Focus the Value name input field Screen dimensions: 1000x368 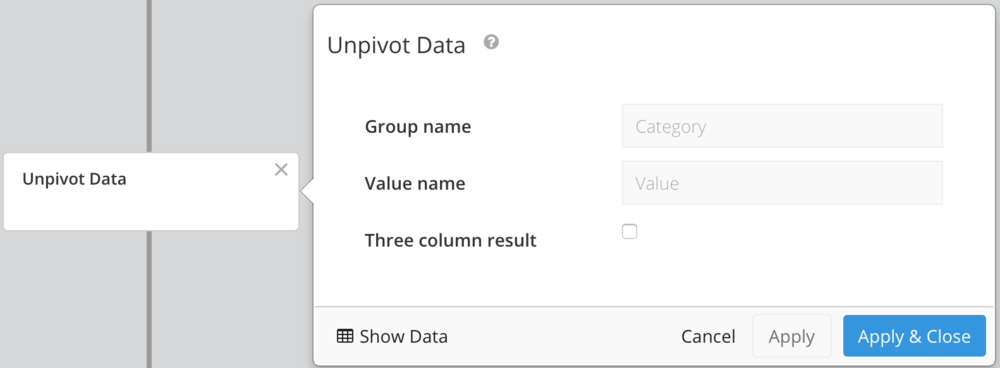782,183
